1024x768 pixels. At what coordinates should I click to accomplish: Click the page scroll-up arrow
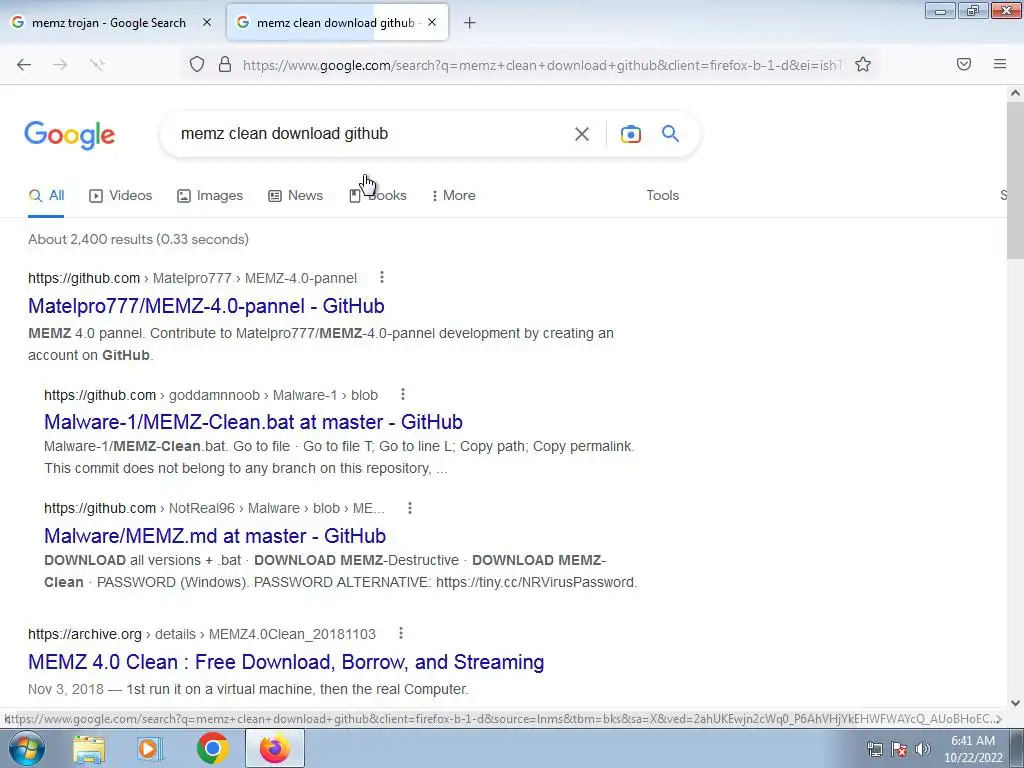coord(1015,93)
